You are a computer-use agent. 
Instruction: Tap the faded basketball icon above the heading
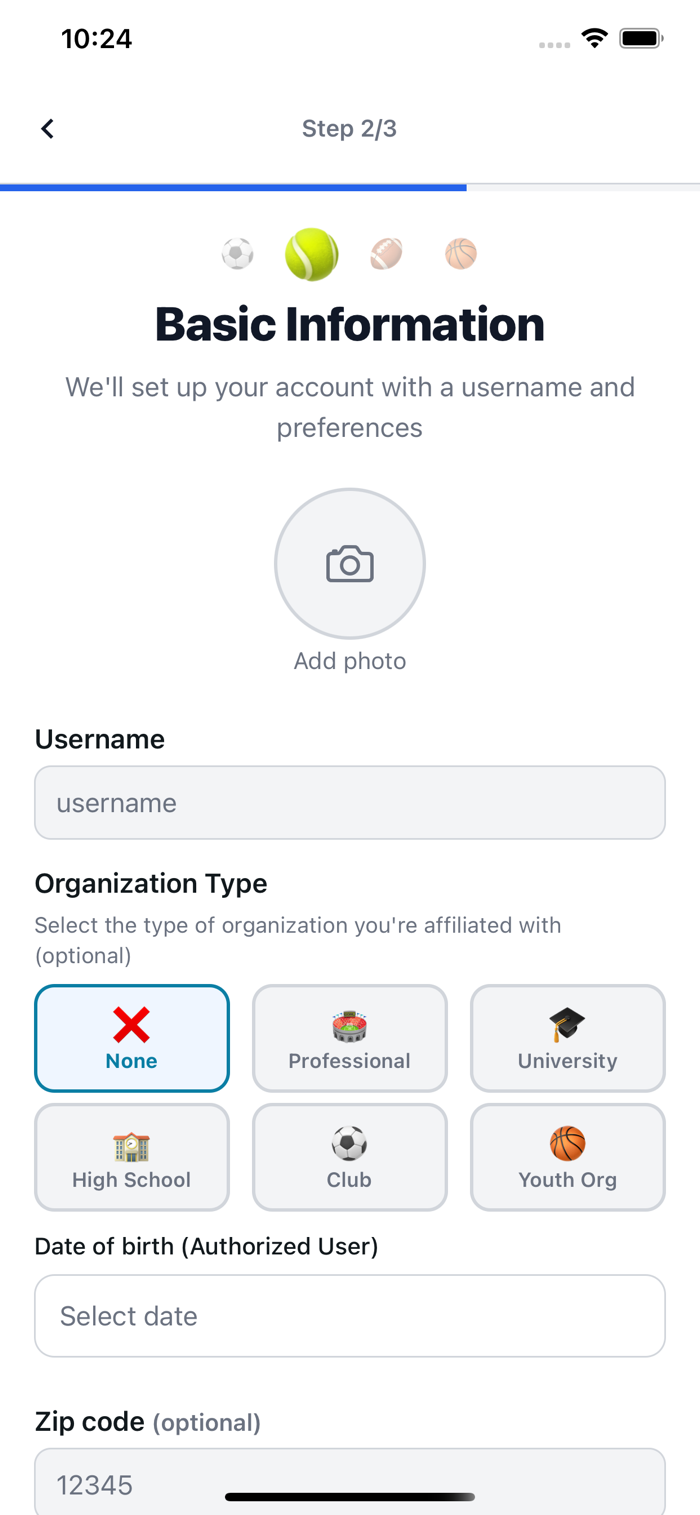tap(461, 254)
